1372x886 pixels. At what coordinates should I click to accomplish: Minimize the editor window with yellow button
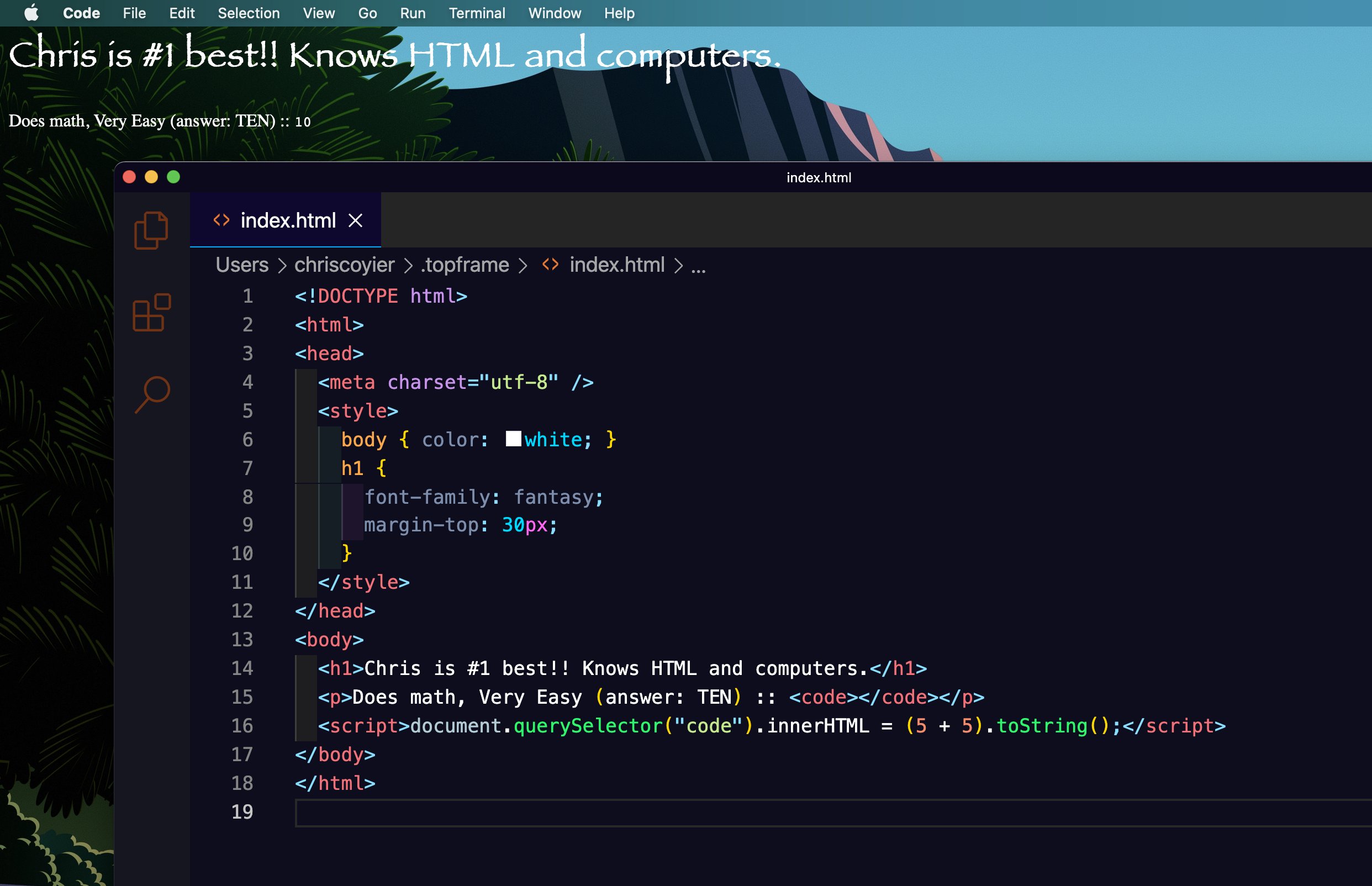point(151,177)
